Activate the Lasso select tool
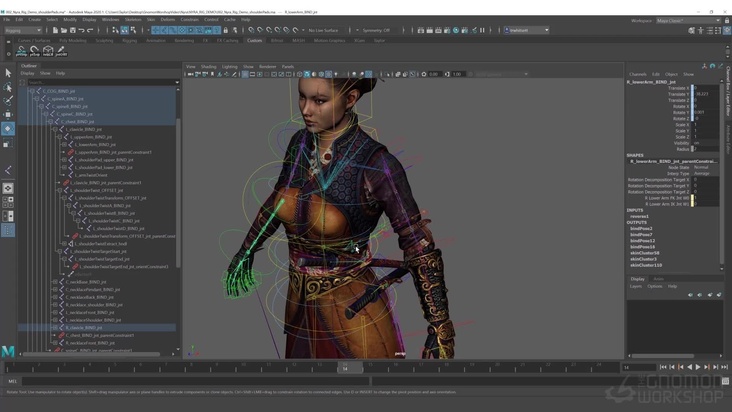Screen dimensions: 732x412 [x=8, y=87]
